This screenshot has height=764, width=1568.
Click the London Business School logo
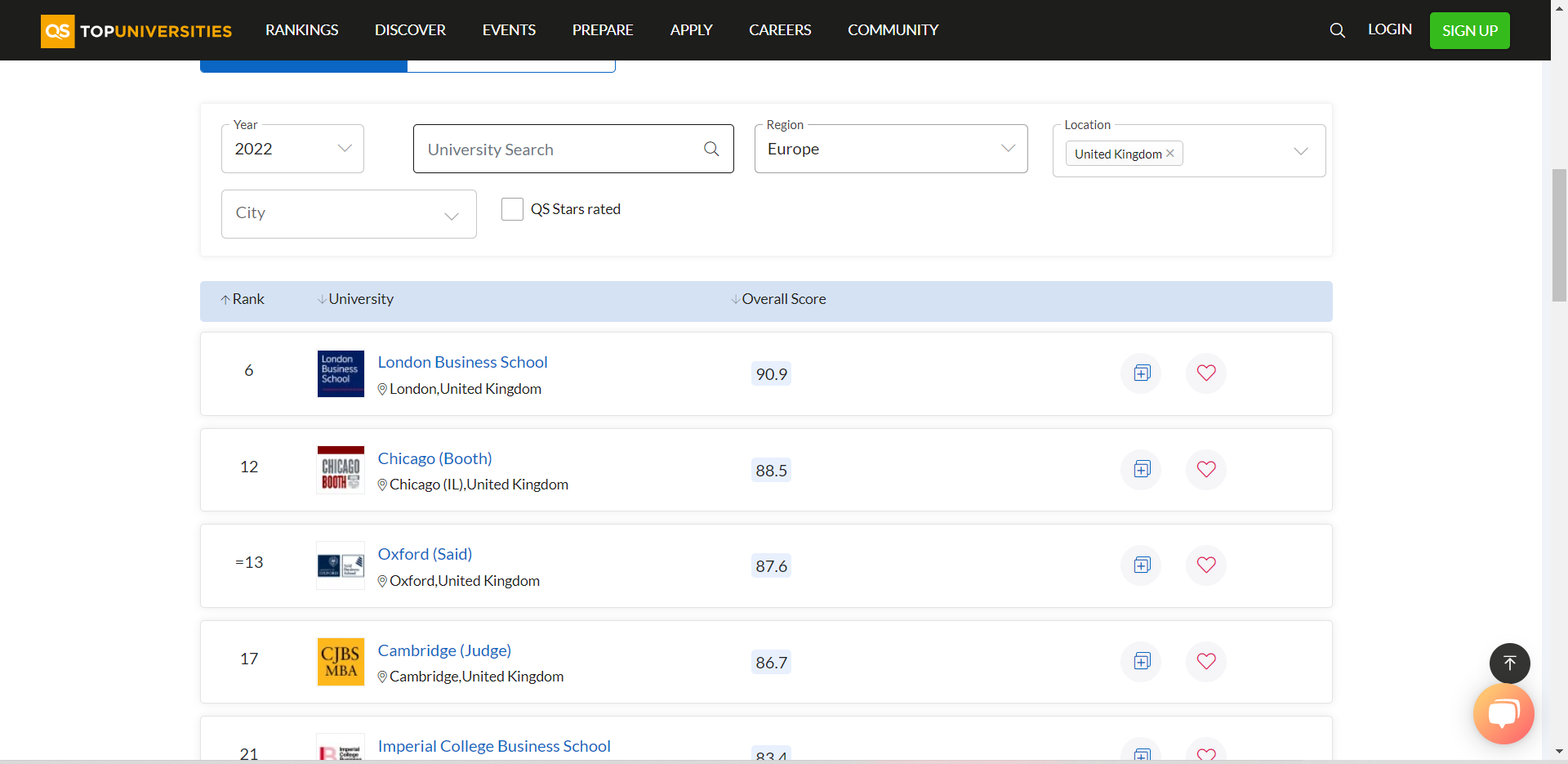(x=341, y=373)
